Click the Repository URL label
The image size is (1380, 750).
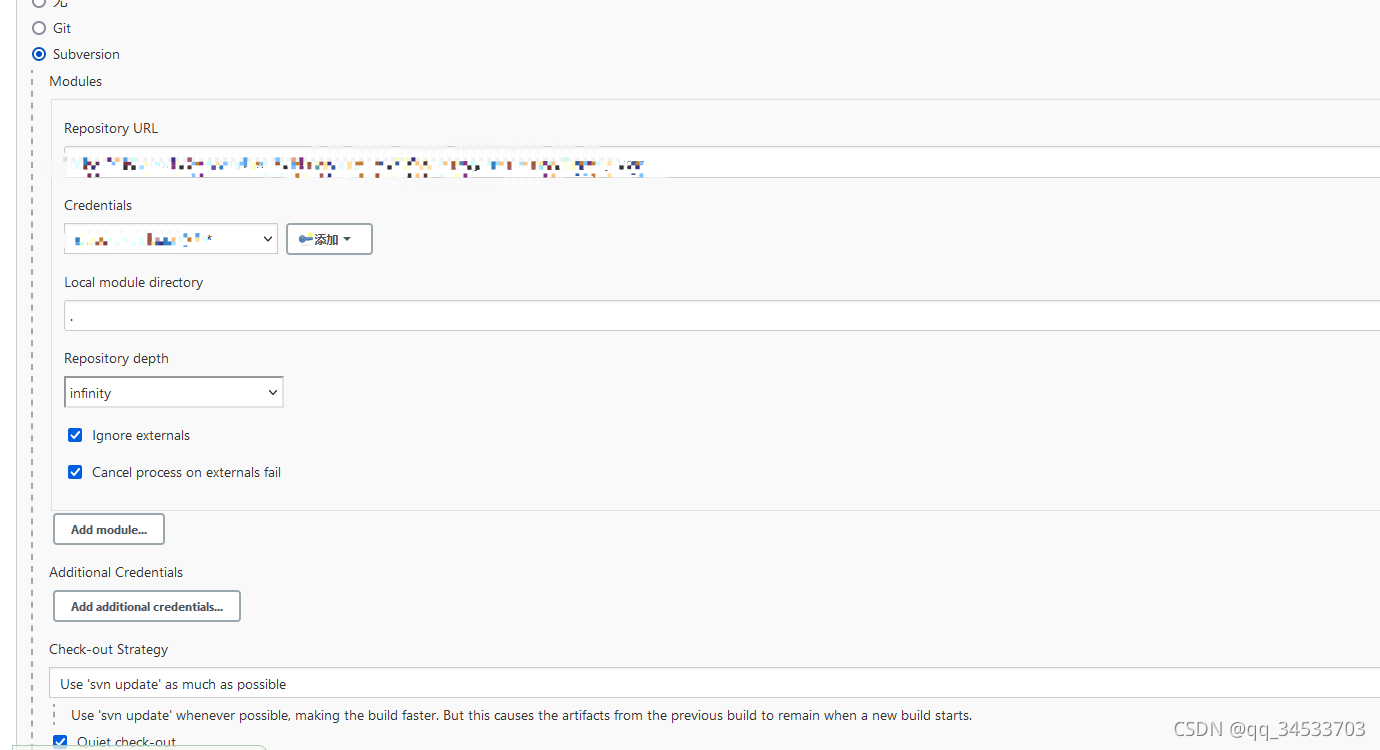111,128
